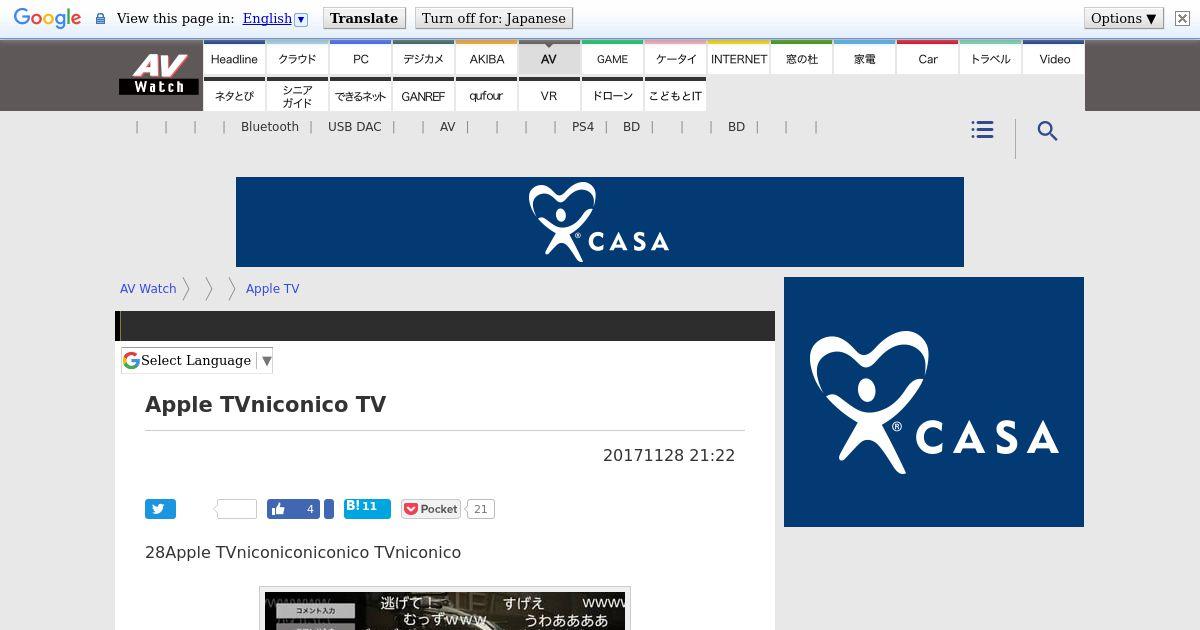Viewport: 1200px width, 630px height.
Task: Click the Translate button
Action: pos(364,18)
